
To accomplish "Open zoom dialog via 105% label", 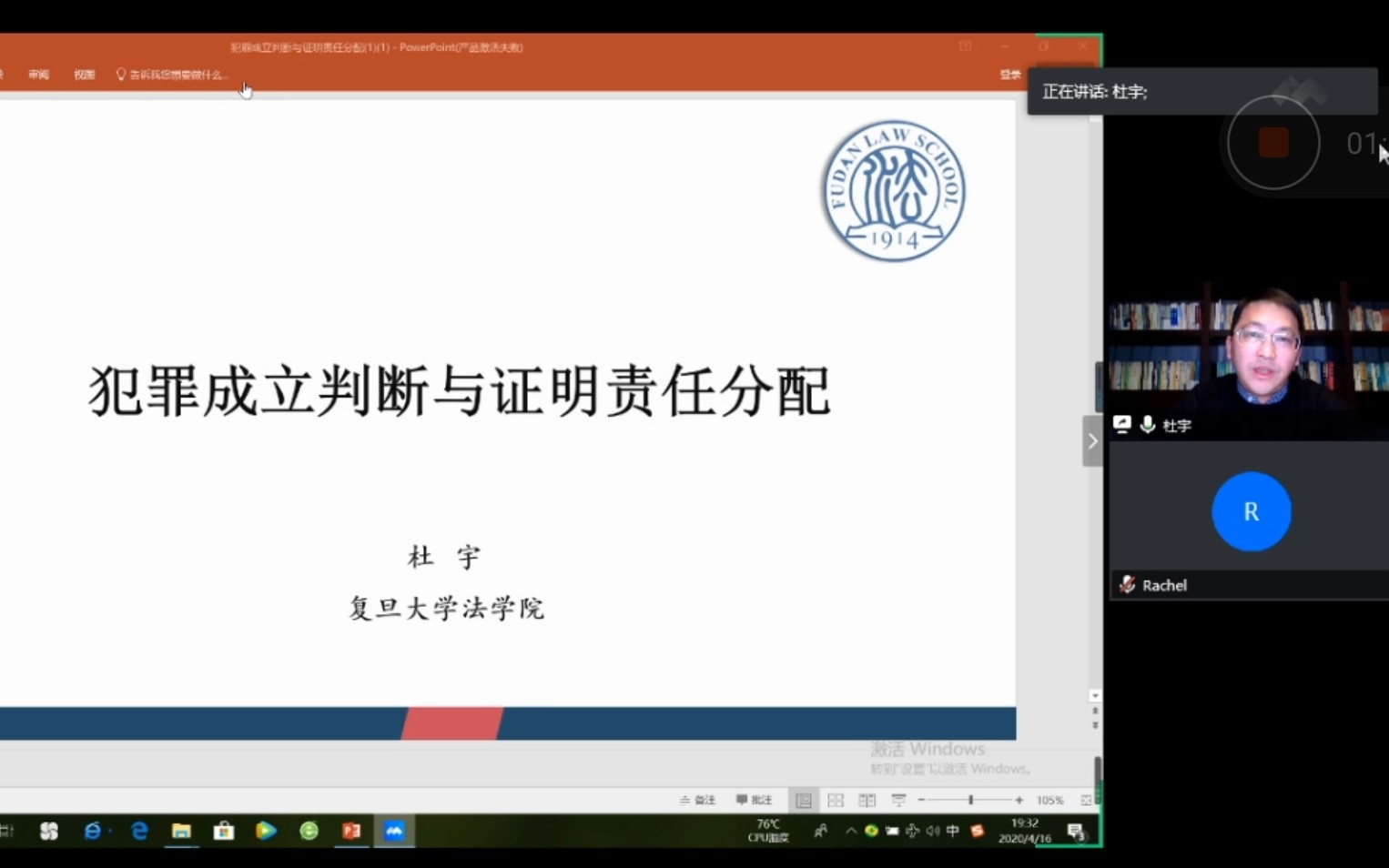I will pos(1049,800).
